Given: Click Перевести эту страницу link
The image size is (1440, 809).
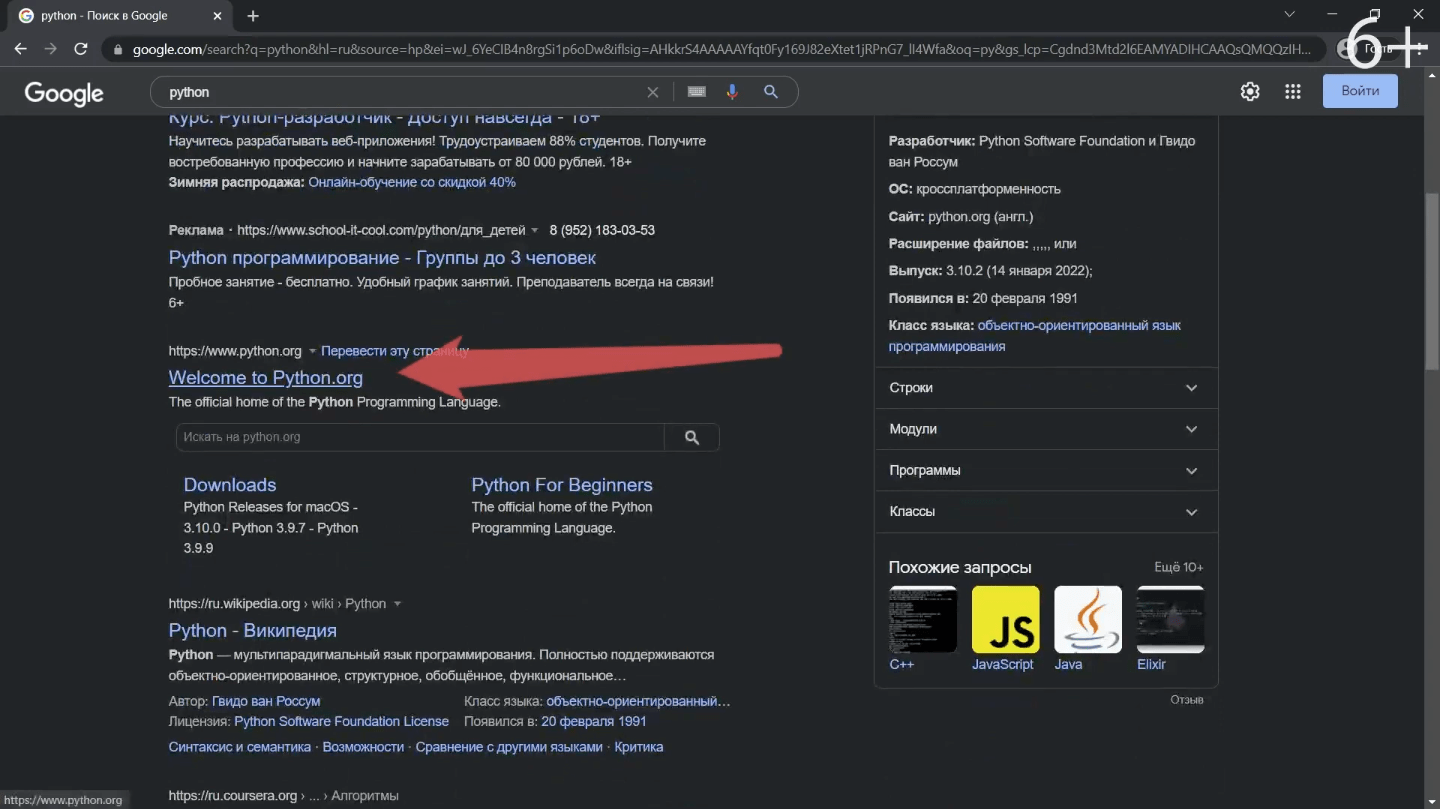Looking at the screenshot, I should tap(395, 351).
